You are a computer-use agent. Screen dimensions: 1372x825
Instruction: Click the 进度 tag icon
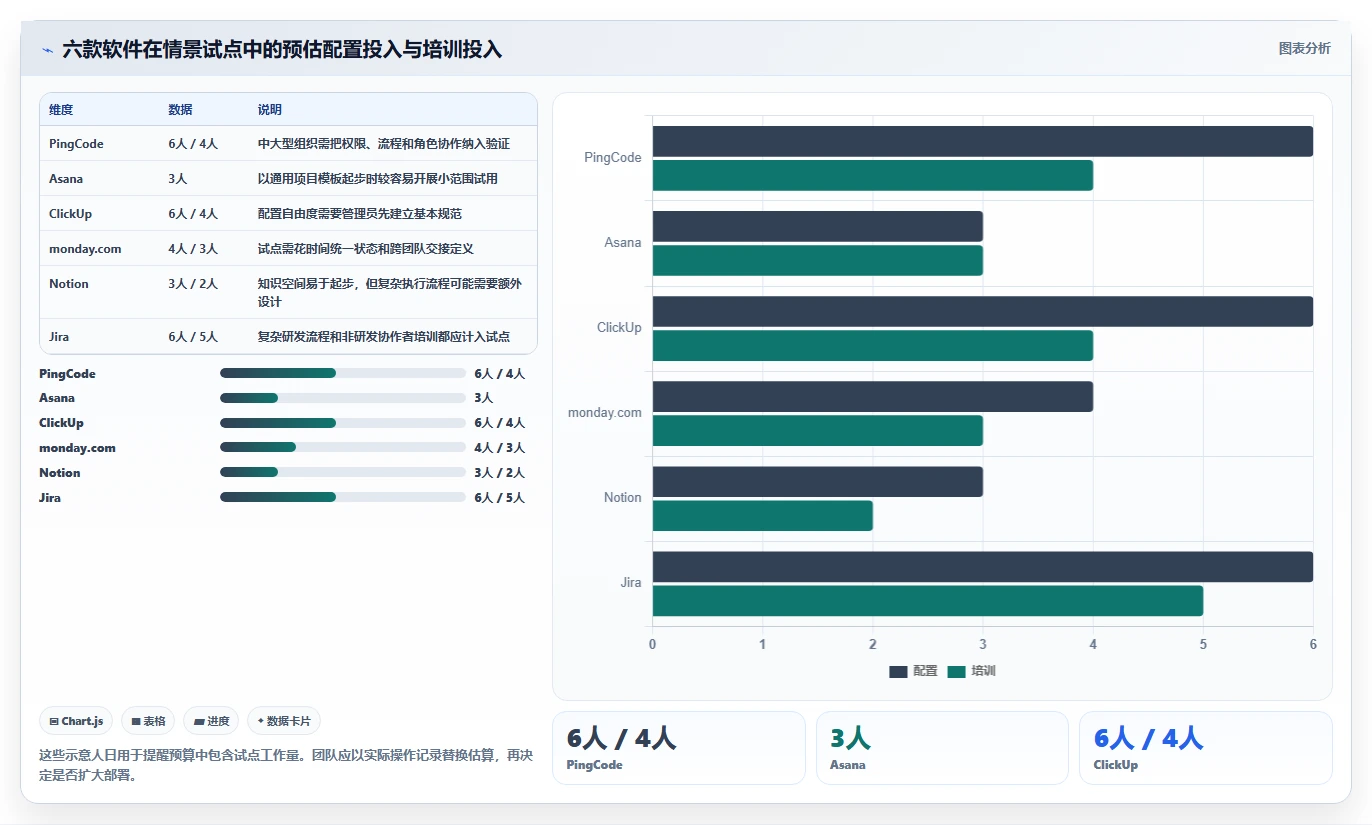tap(199, 722)
